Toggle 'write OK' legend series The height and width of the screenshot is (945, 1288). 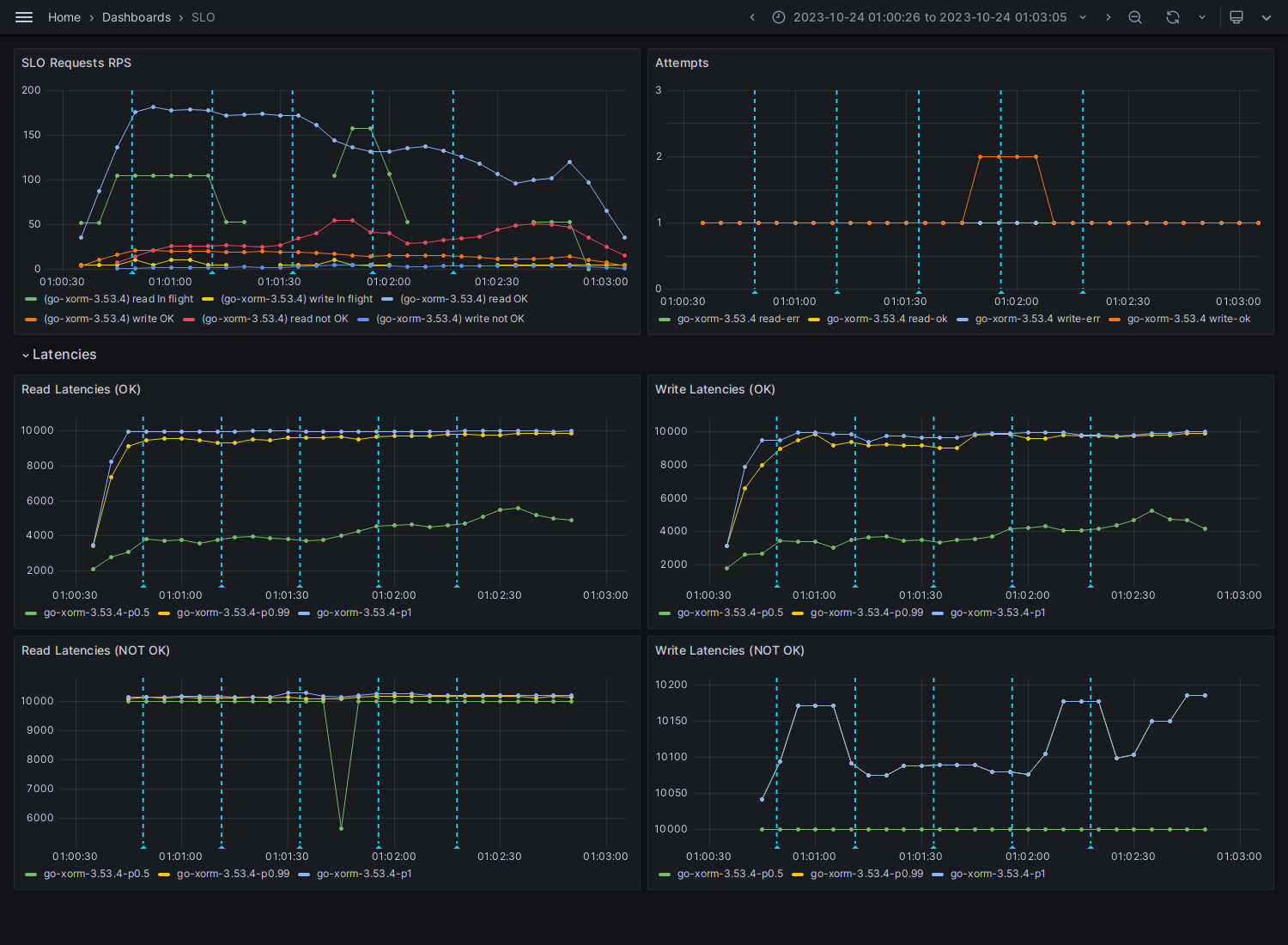point(109,319)
